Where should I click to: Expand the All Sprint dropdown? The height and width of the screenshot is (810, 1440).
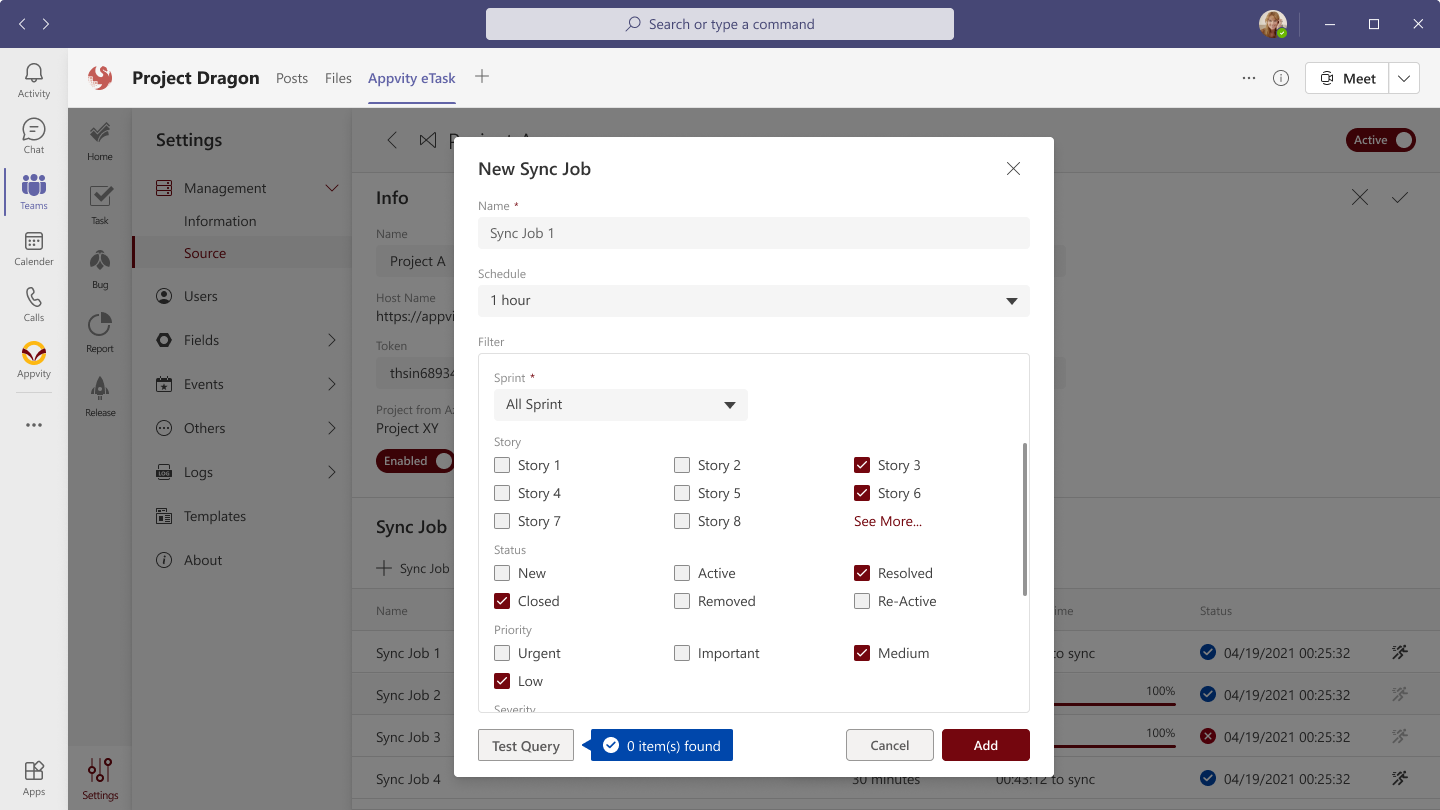[x=620, y=405]
